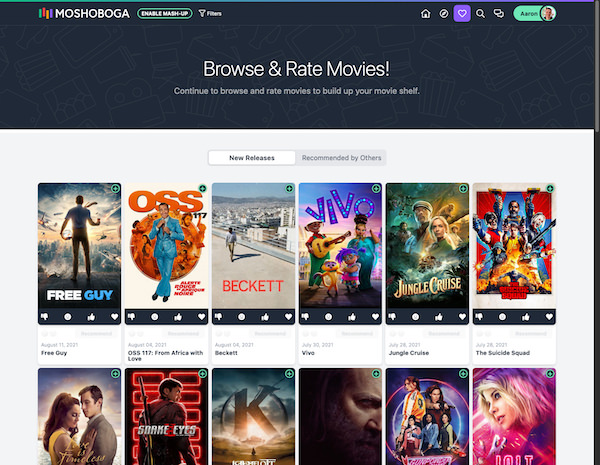Viewport: 600px width, 465px height.
Task: Select the New Releases tab
Action: tap(252, 158)
